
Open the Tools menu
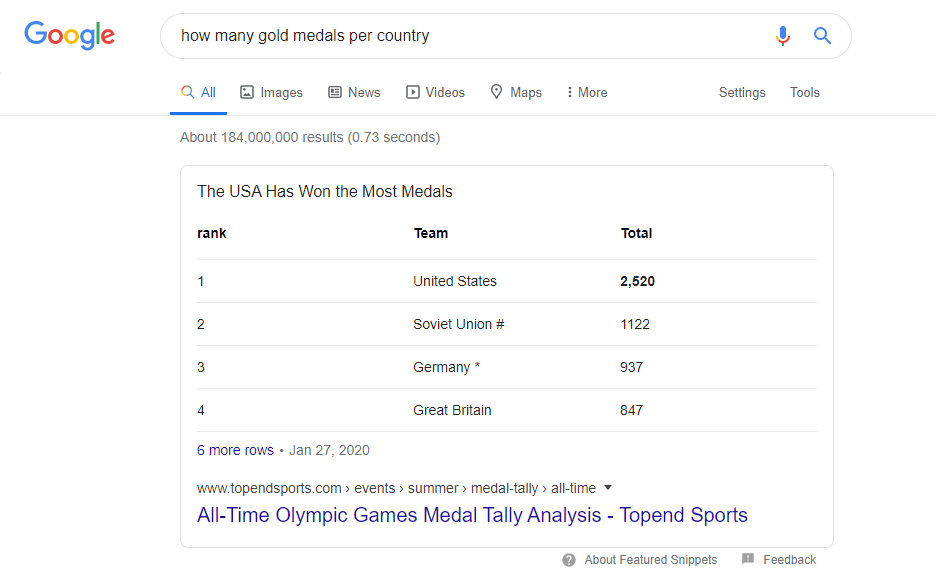click(x=805, y=91)
